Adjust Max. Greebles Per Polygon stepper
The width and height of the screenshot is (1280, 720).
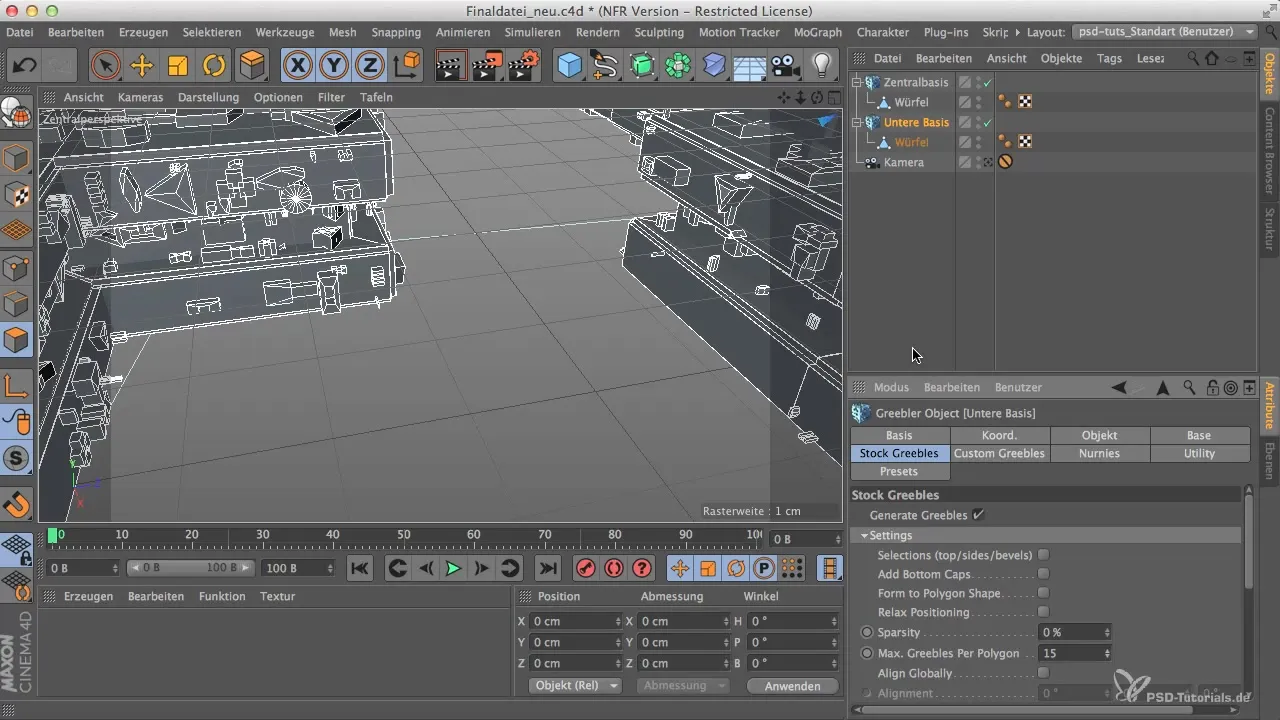1106,653
